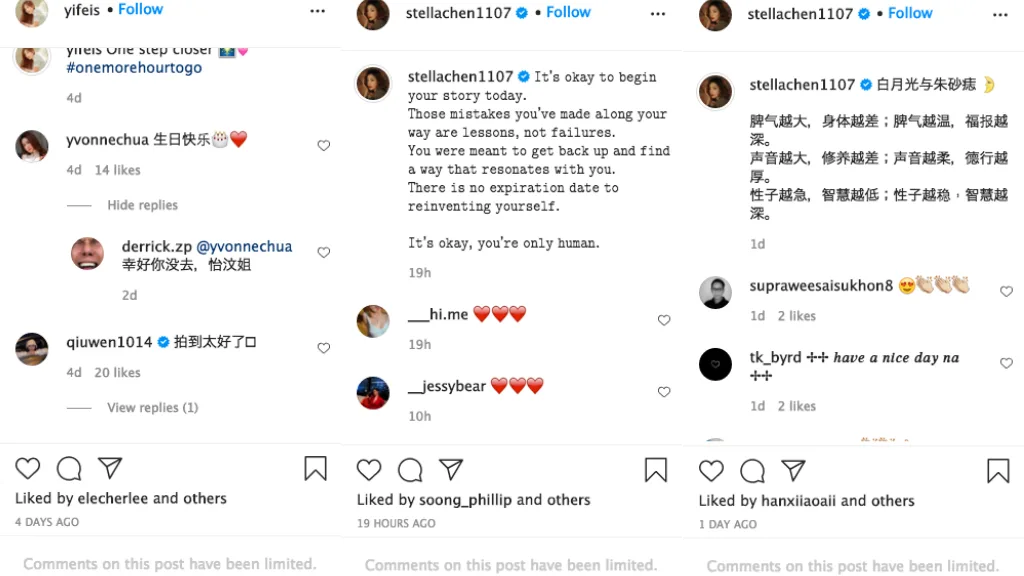Open the @yvonnechua mention link
The height and width of the screenshot is (576, 1024).
tap(244, 246)
